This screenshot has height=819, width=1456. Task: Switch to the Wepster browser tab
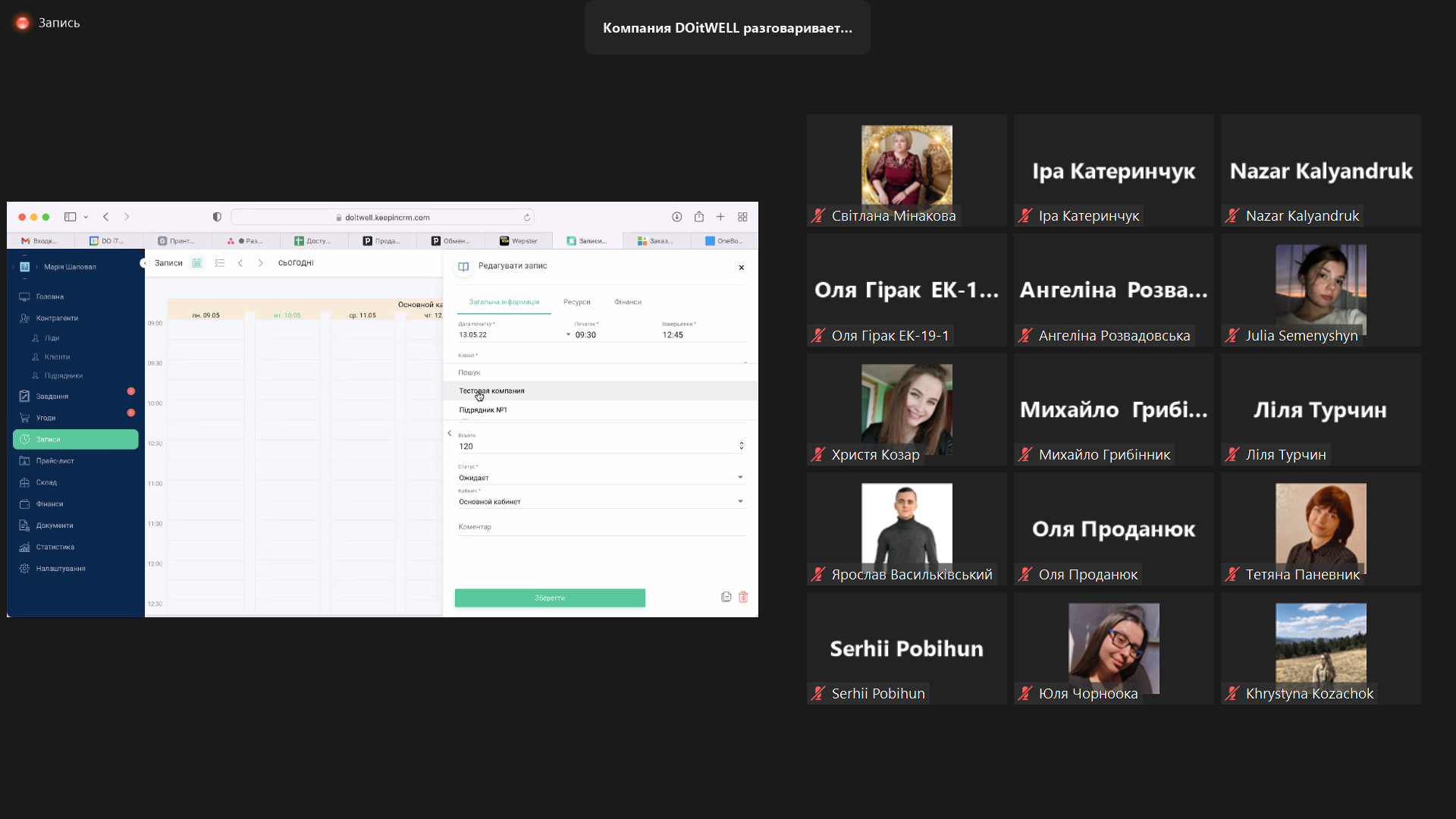519,241
